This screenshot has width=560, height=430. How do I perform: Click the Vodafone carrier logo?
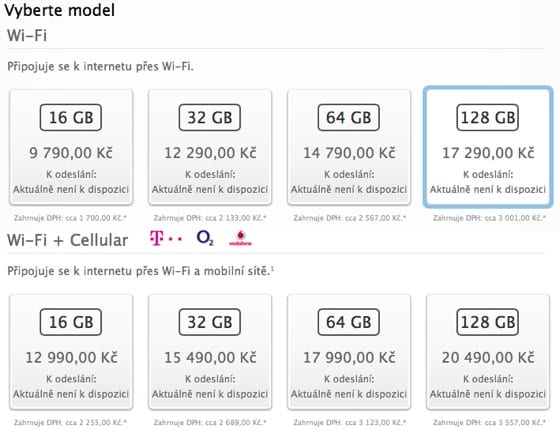coord(240,239)
